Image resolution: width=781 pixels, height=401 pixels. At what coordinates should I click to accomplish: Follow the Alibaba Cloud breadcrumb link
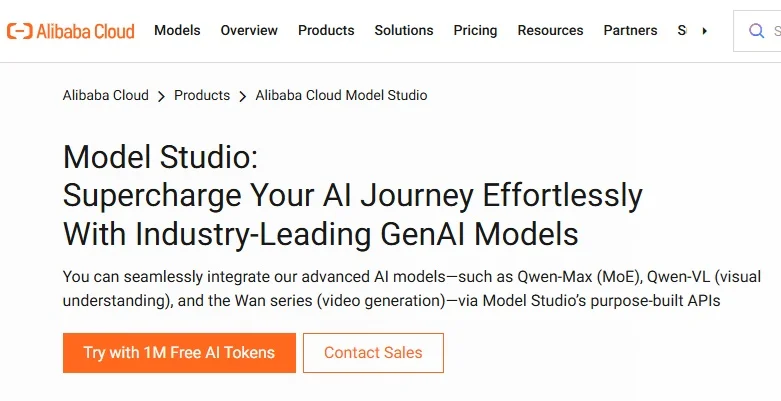[105, 96]
